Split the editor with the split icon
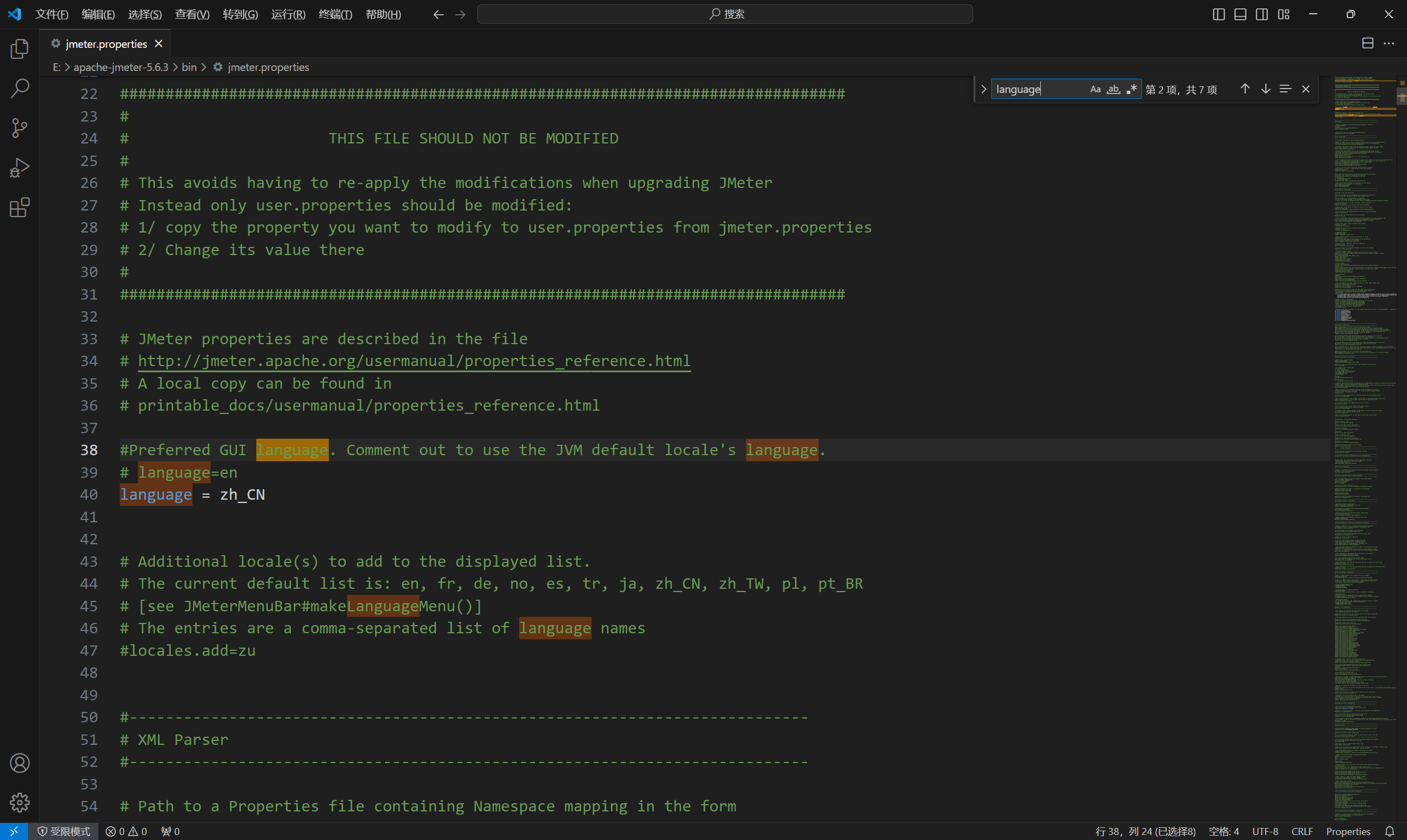This screenshot has width=1407, height=840. pyautogui.click(x=1367, y=43)
